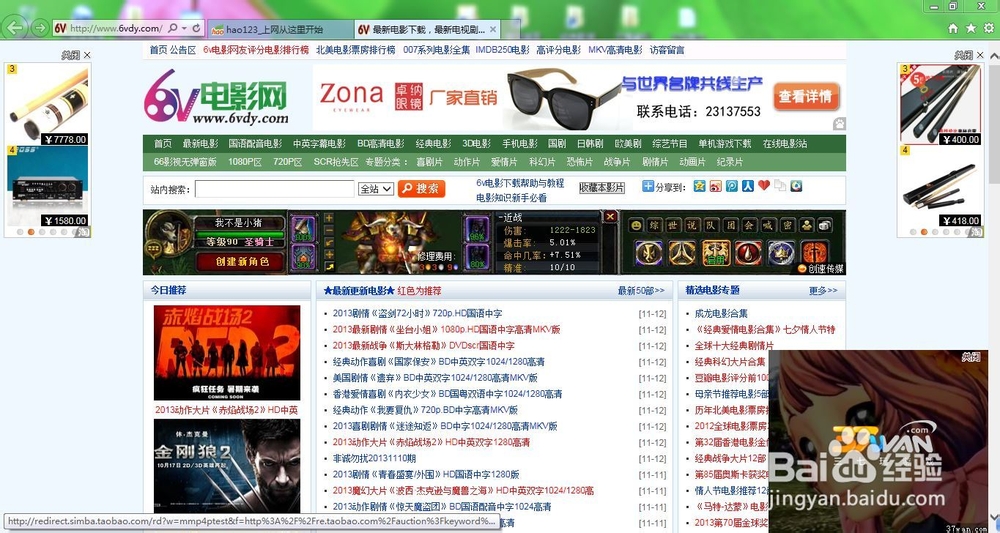Click the 创建新角色 button in game ad
The image size is (1000, 533).
(242, 261)
